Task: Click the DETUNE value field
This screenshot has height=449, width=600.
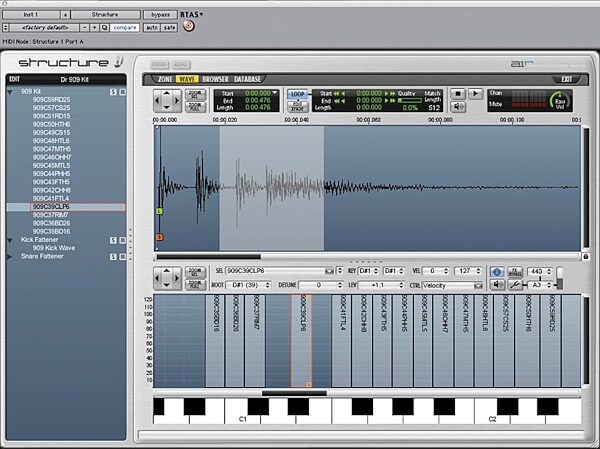Action: click(x=320, y=285)
